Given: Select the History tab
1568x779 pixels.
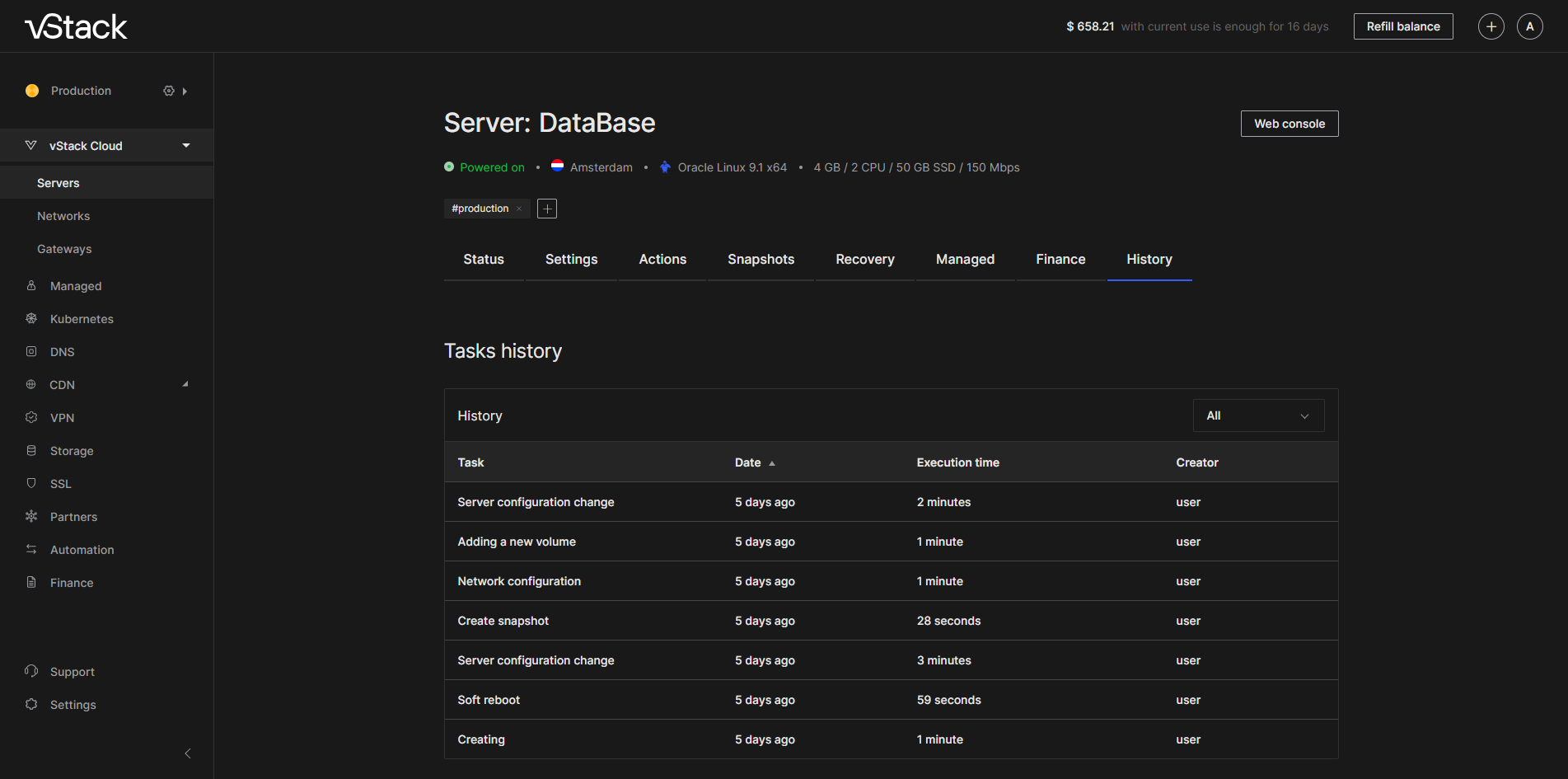Looking at the screenshot, I should pos(1149,260).
